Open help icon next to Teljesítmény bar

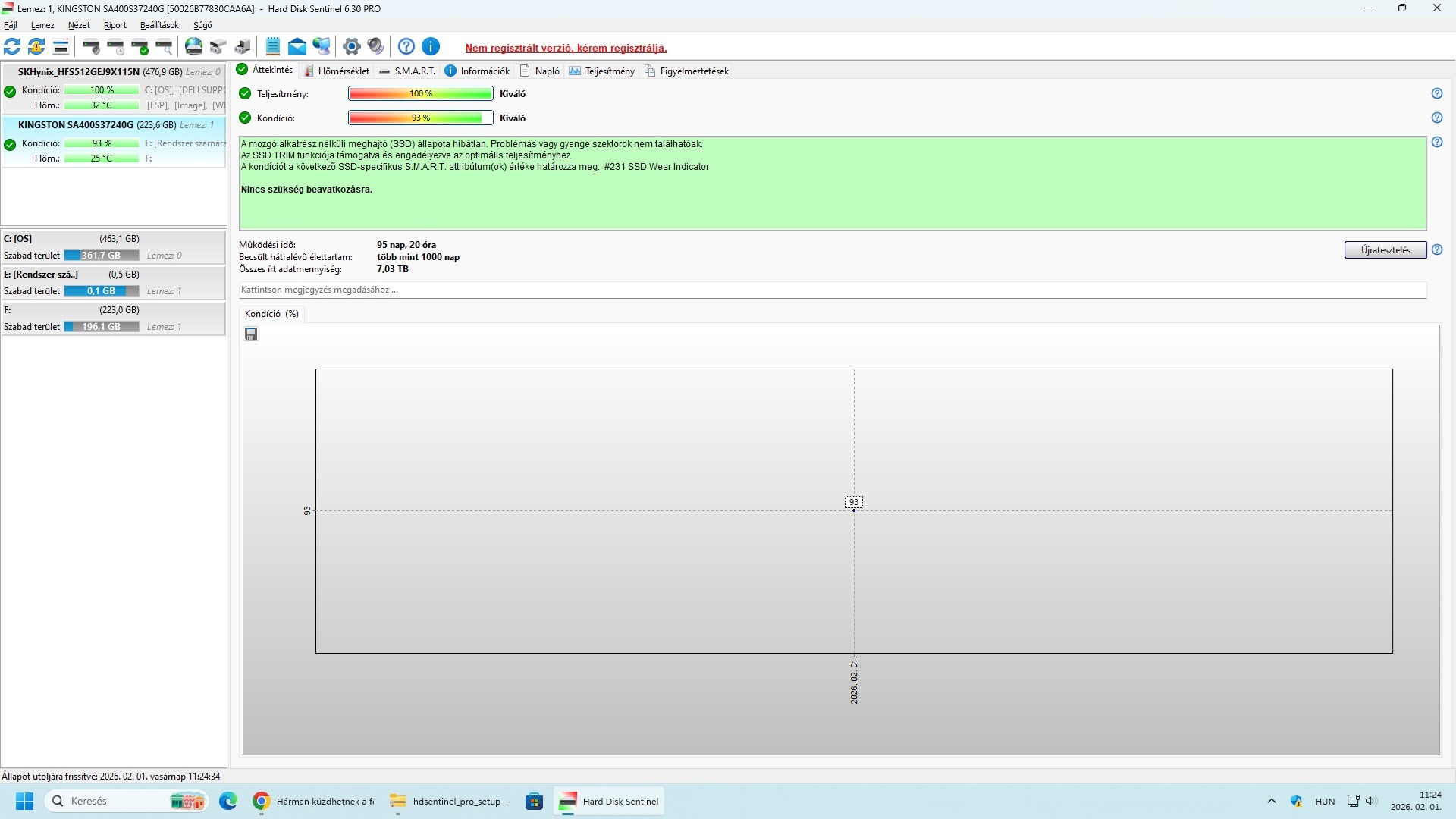1437,93
